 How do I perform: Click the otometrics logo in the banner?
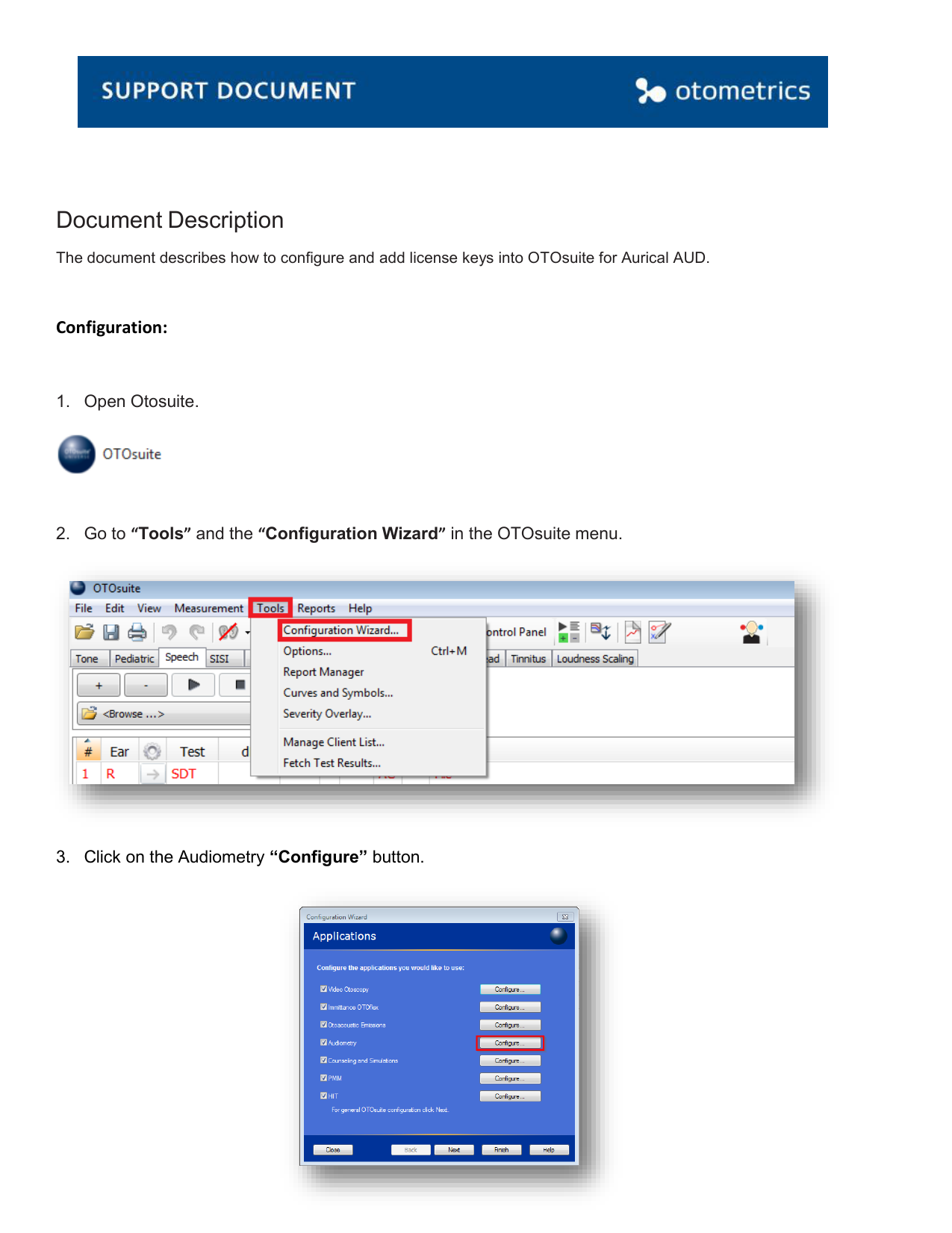point(722,91)
